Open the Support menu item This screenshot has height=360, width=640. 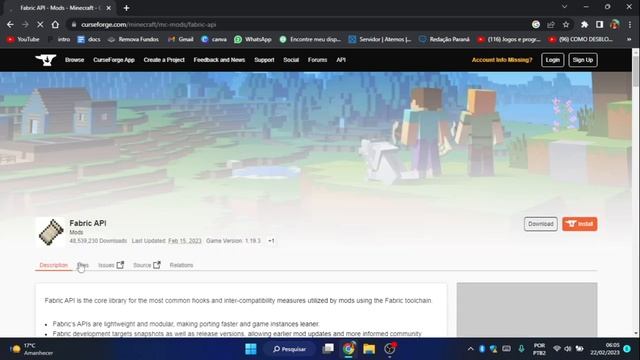point(264,60)
